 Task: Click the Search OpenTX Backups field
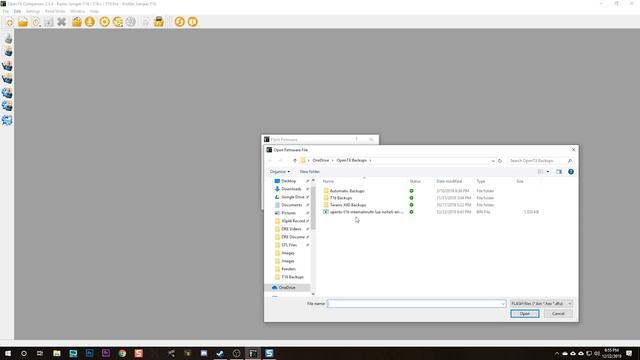[540, 161]
